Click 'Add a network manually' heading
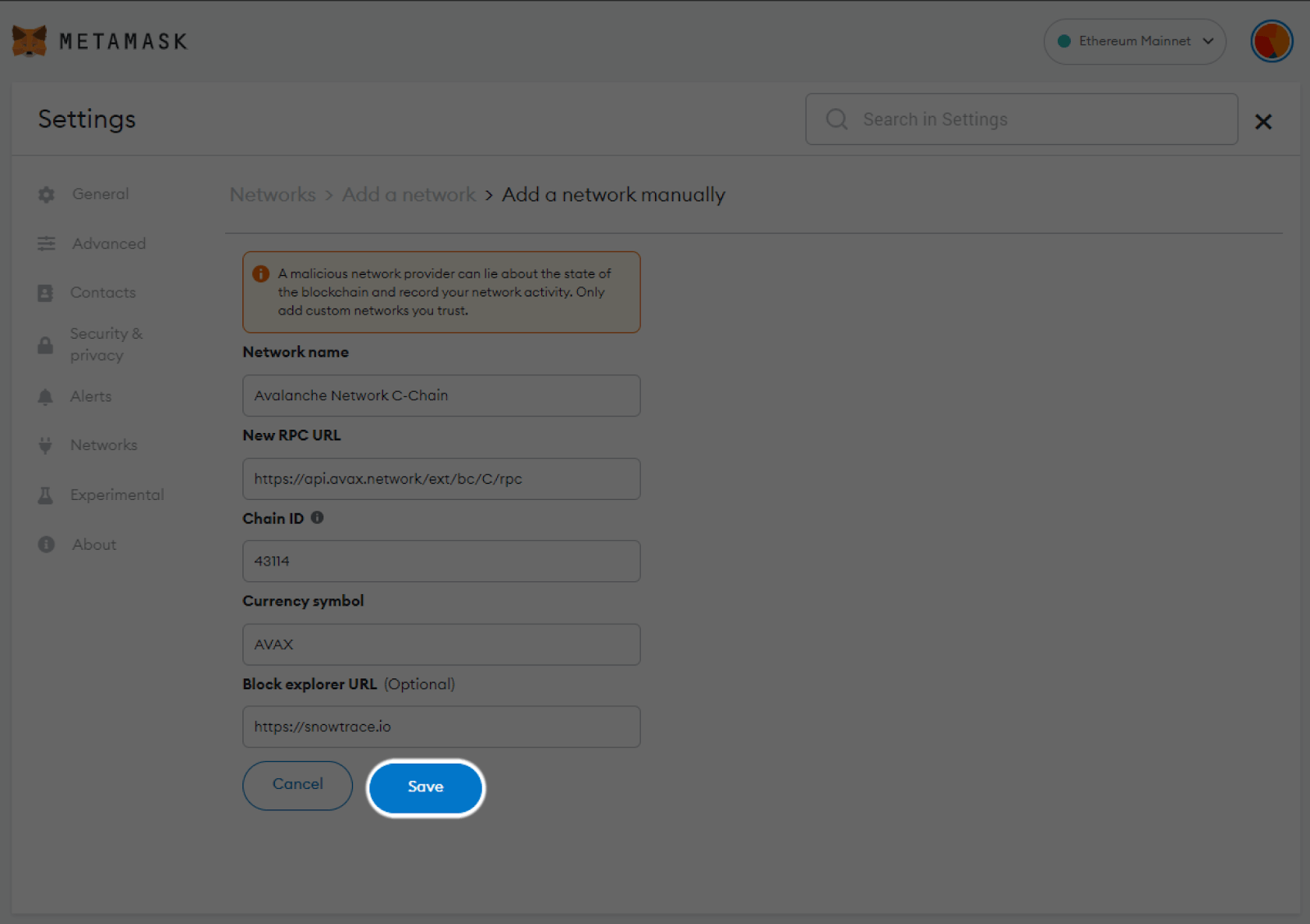 point(614,195)
